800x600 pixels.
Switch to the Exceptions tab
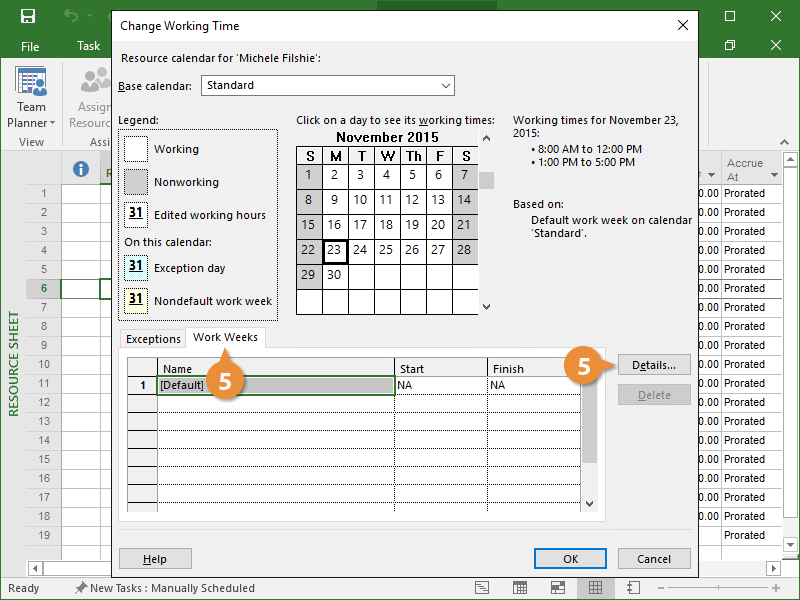tap(153, 339)
